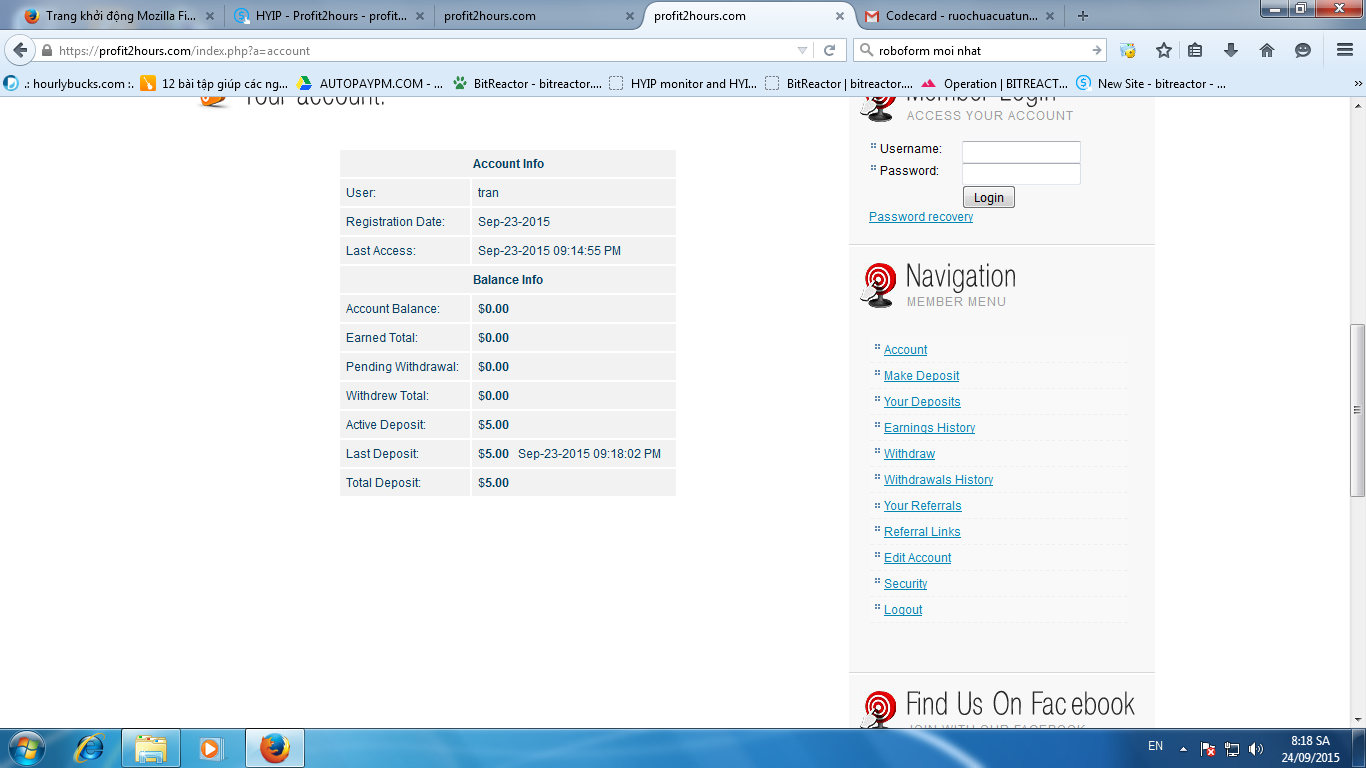Select the Active Deposit '$5.00' value
Viewport: 1366px width, 768px height.
493,425
